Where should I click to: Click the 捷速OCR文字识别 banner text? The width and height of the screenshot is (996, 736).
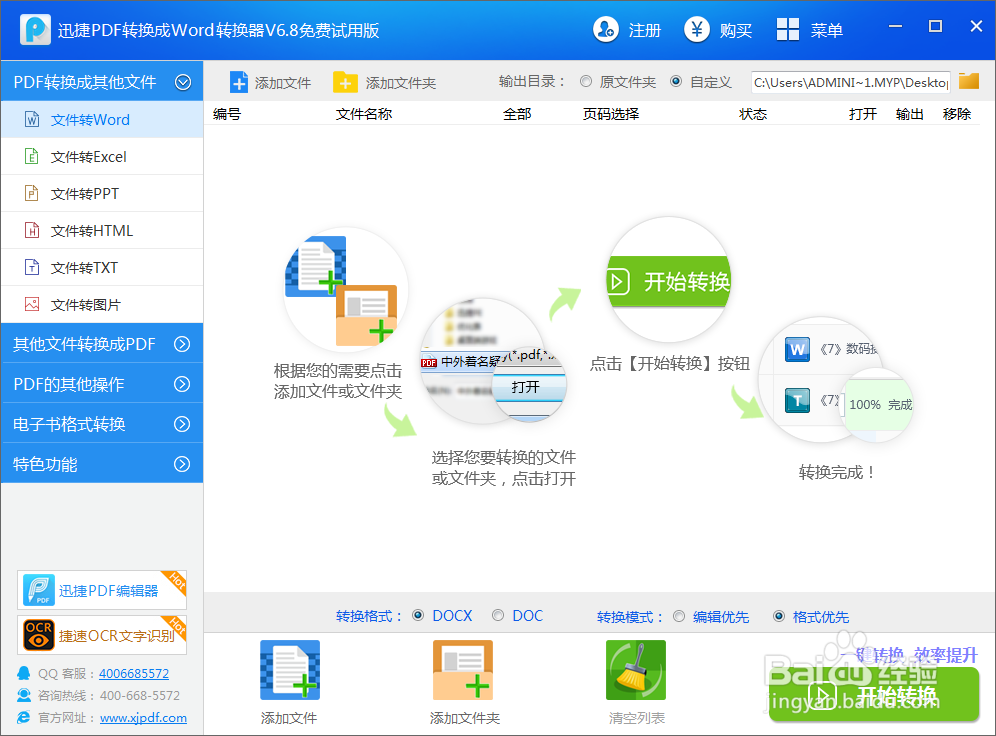click(117, 636)
